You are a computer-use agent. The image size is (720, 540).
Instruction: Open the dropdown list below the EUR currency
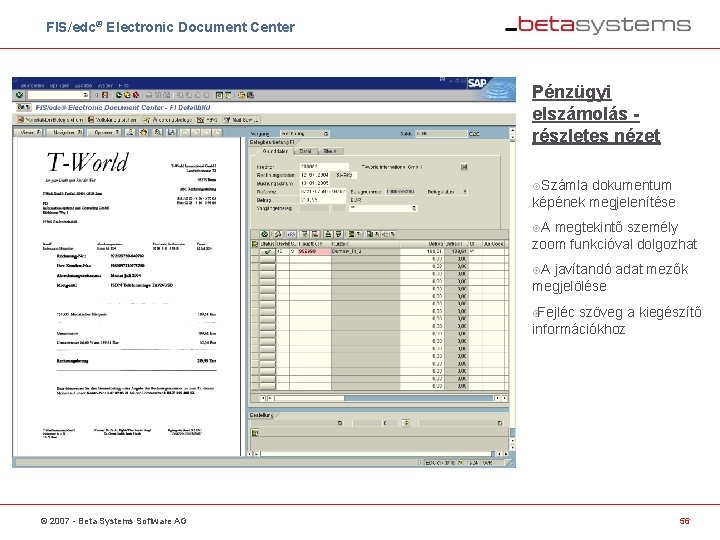tap(414, 208)
